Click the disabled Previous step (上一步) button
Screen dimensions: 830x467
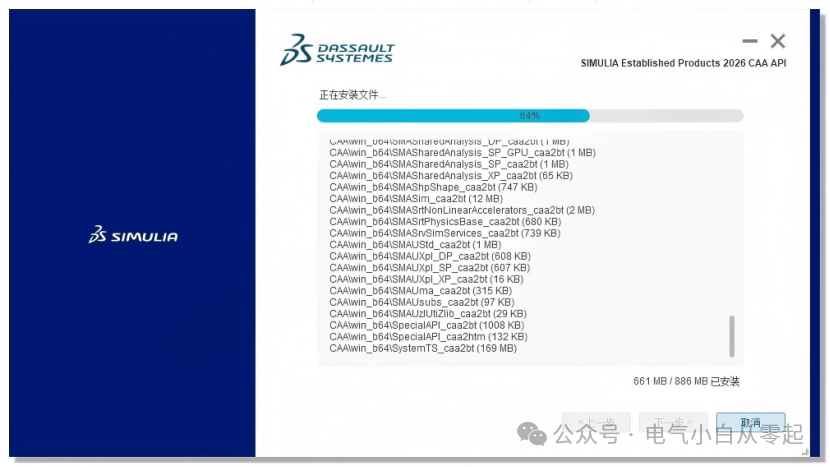[596, 423]
